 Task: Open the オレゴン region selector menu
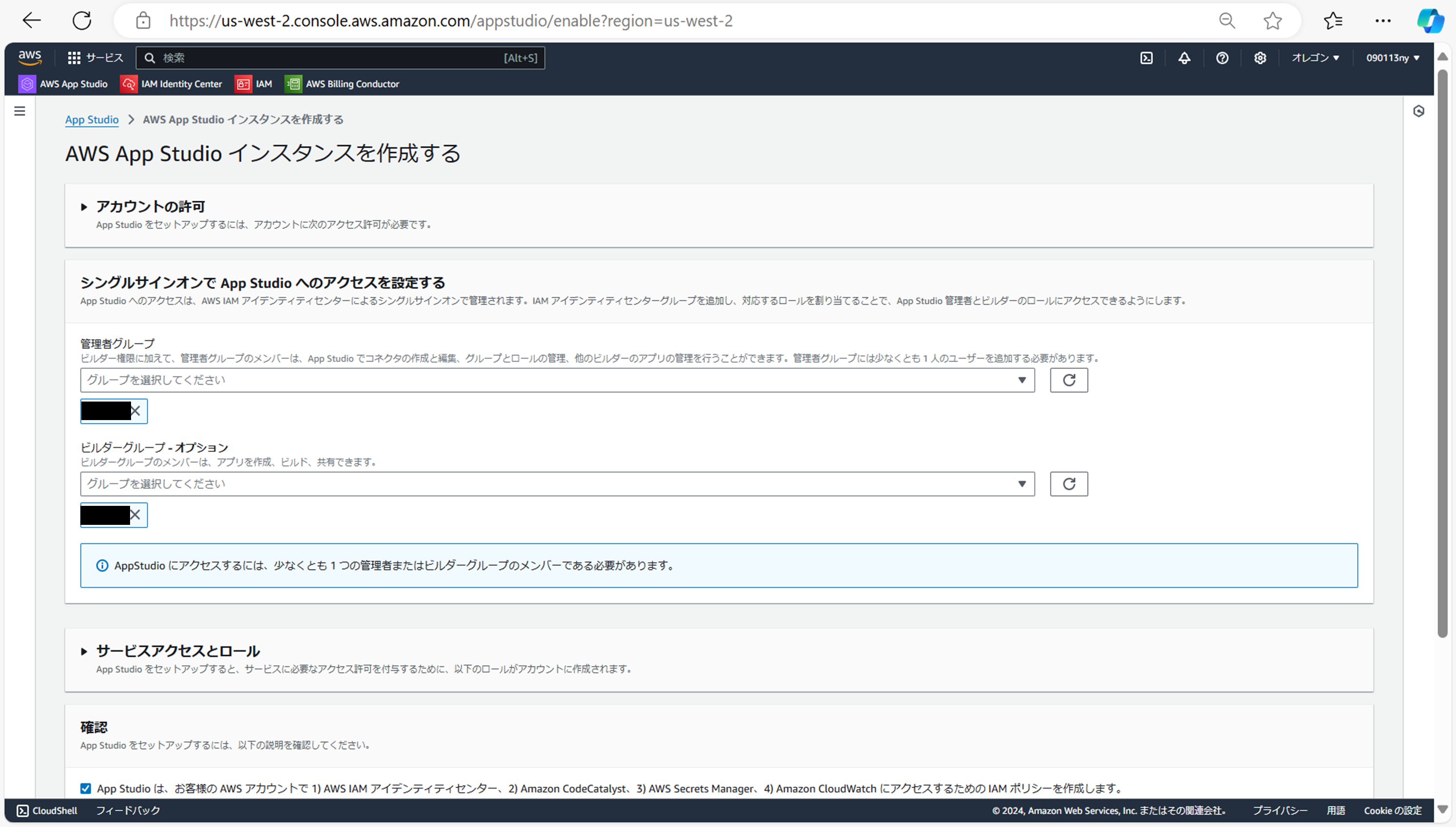(x=1315, y=58)
